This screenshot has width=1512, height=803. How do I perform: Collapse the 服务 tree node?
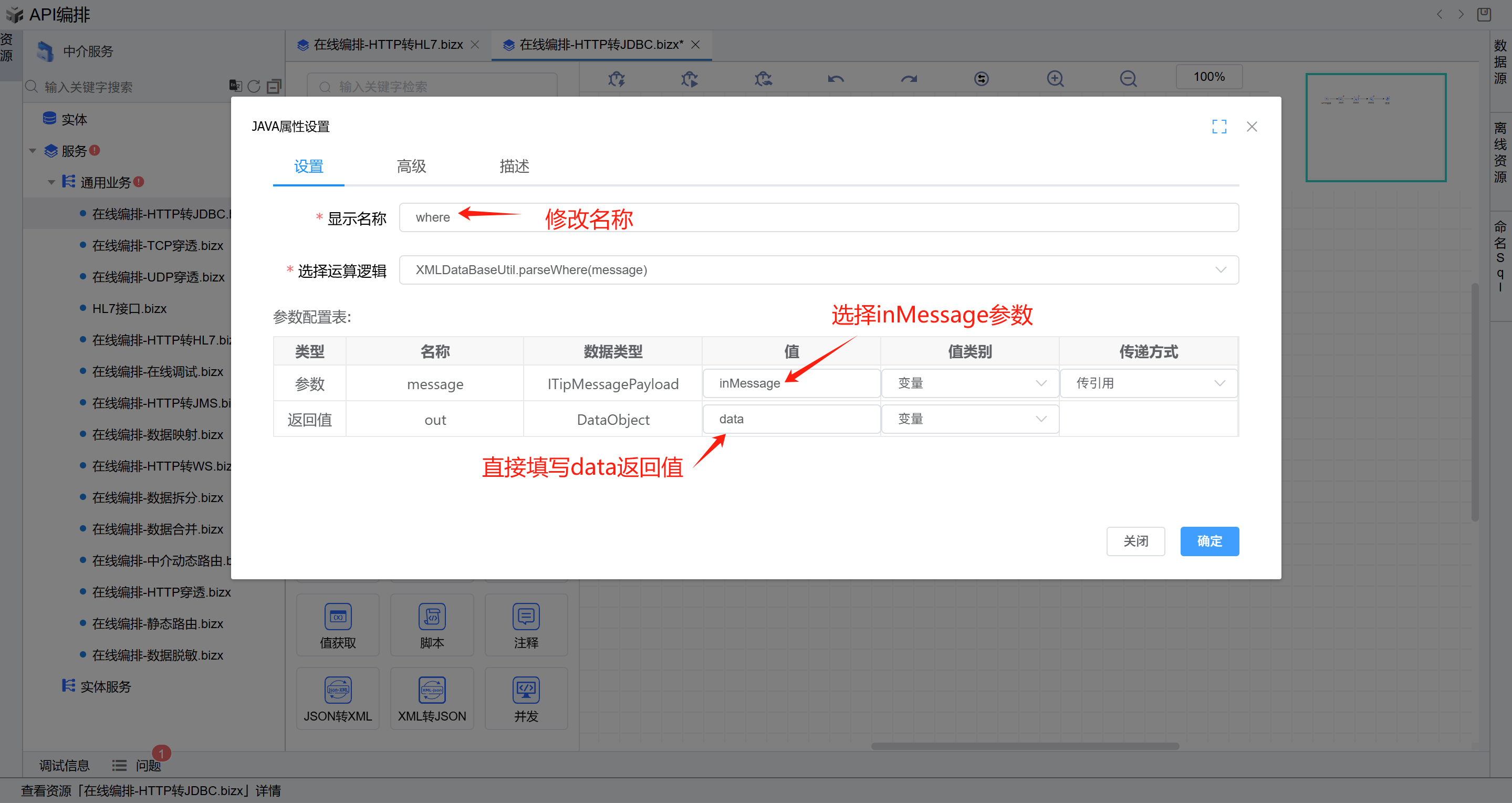click(x=33, y=151)
